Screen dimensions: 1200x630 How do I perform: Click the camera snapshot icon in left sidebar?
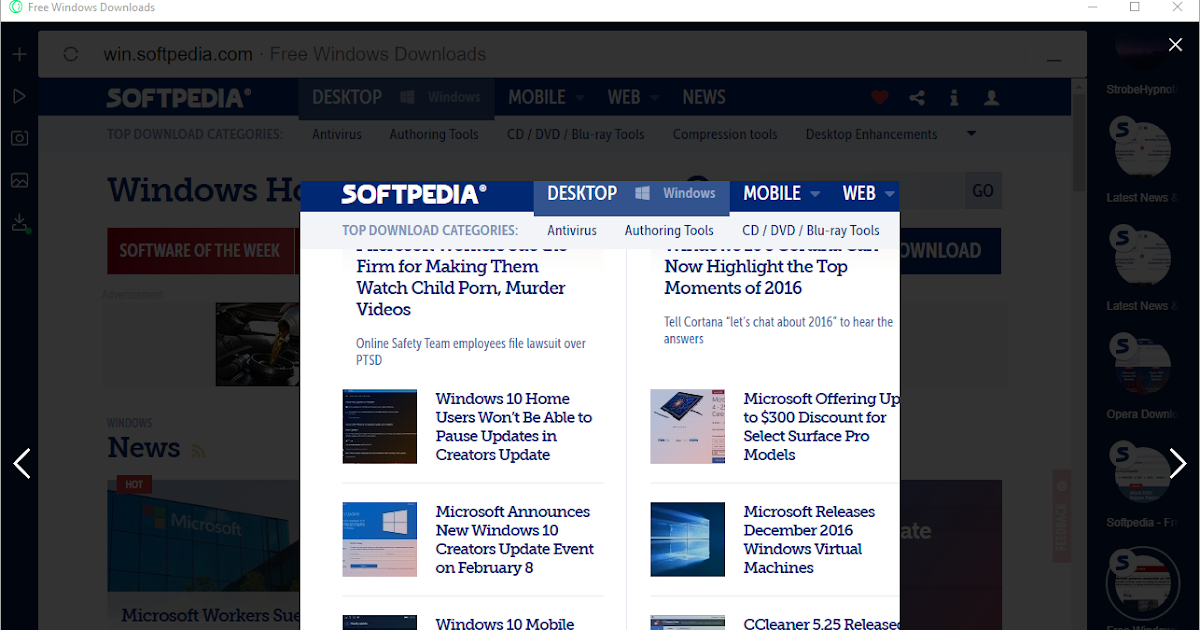(x=19, y=138)
